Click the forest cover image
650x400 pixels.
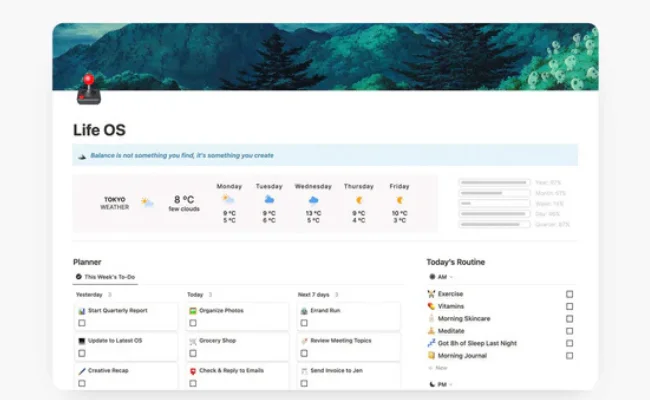pos(325,56)
